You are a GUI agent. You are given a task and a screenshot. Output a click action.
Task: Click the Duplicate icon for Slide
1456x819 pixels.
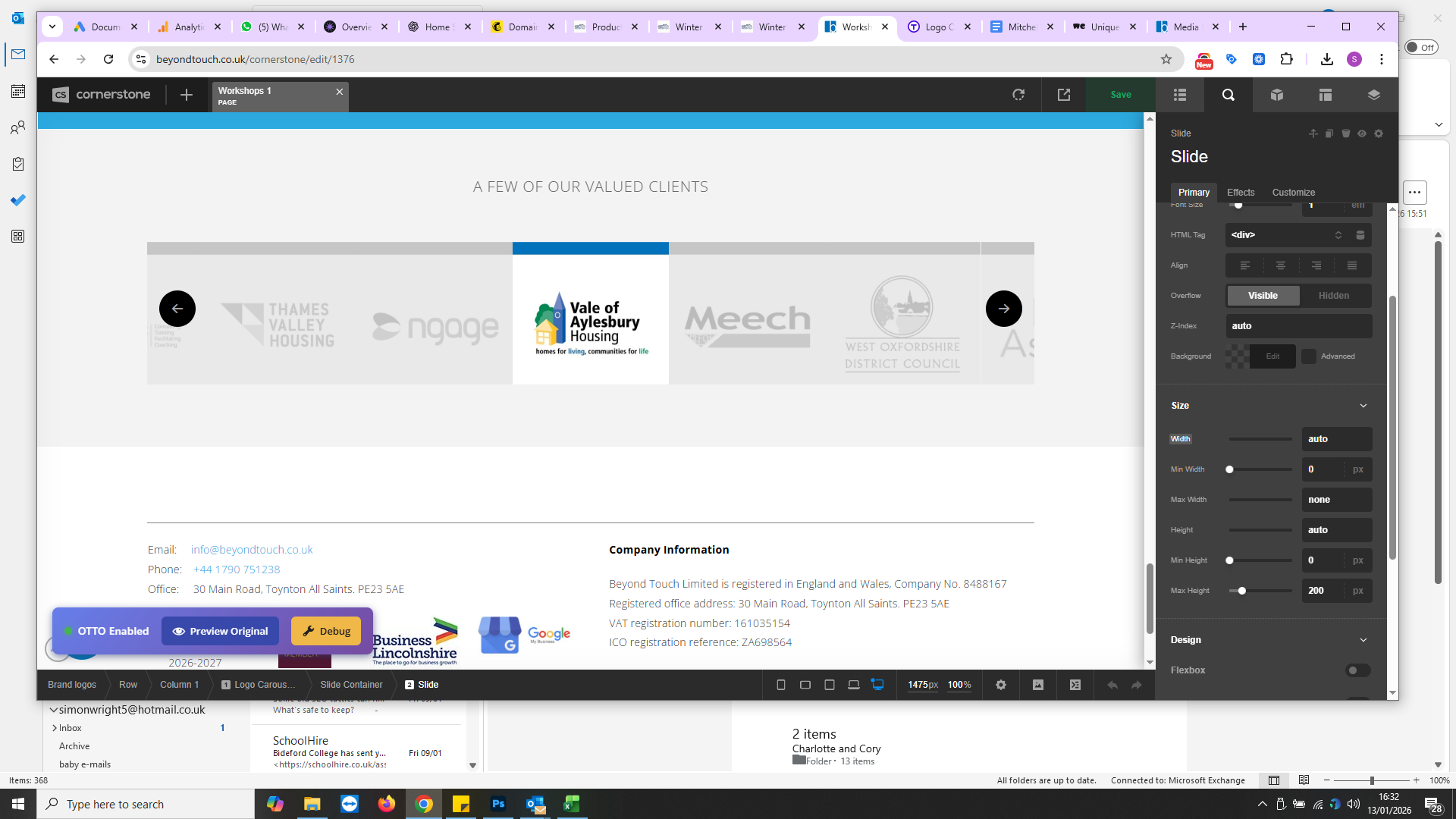click(x=1329, y=133)
